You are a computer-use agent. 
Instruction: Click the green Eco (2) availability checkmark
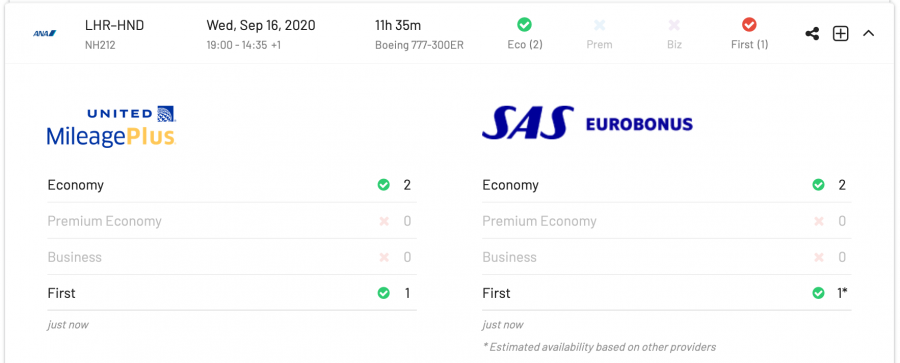click(524, 25)
